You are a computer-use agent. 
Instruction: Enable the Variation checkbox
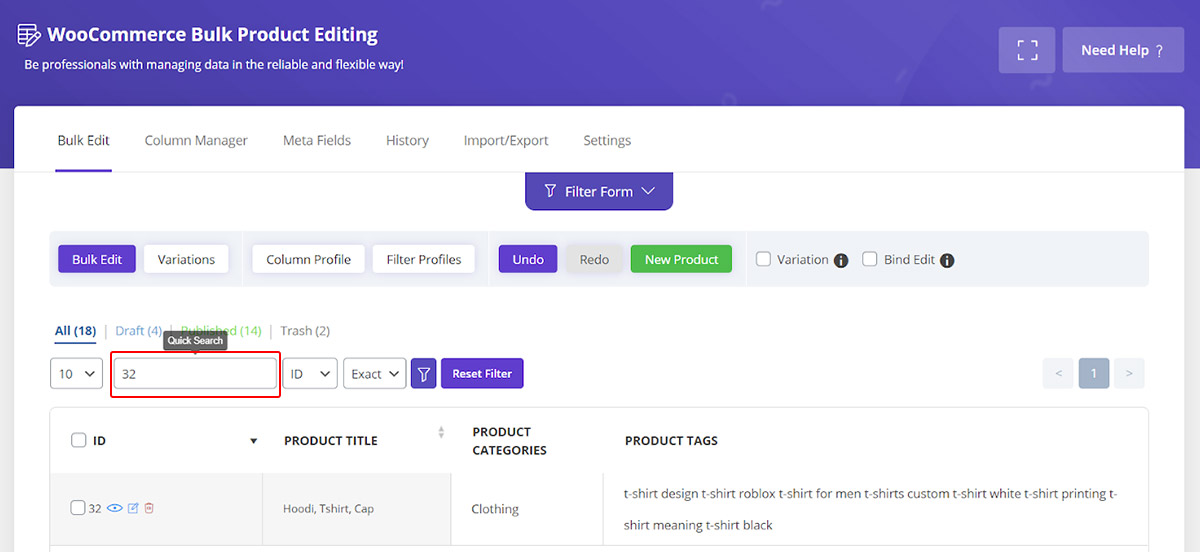coord(763,259)
